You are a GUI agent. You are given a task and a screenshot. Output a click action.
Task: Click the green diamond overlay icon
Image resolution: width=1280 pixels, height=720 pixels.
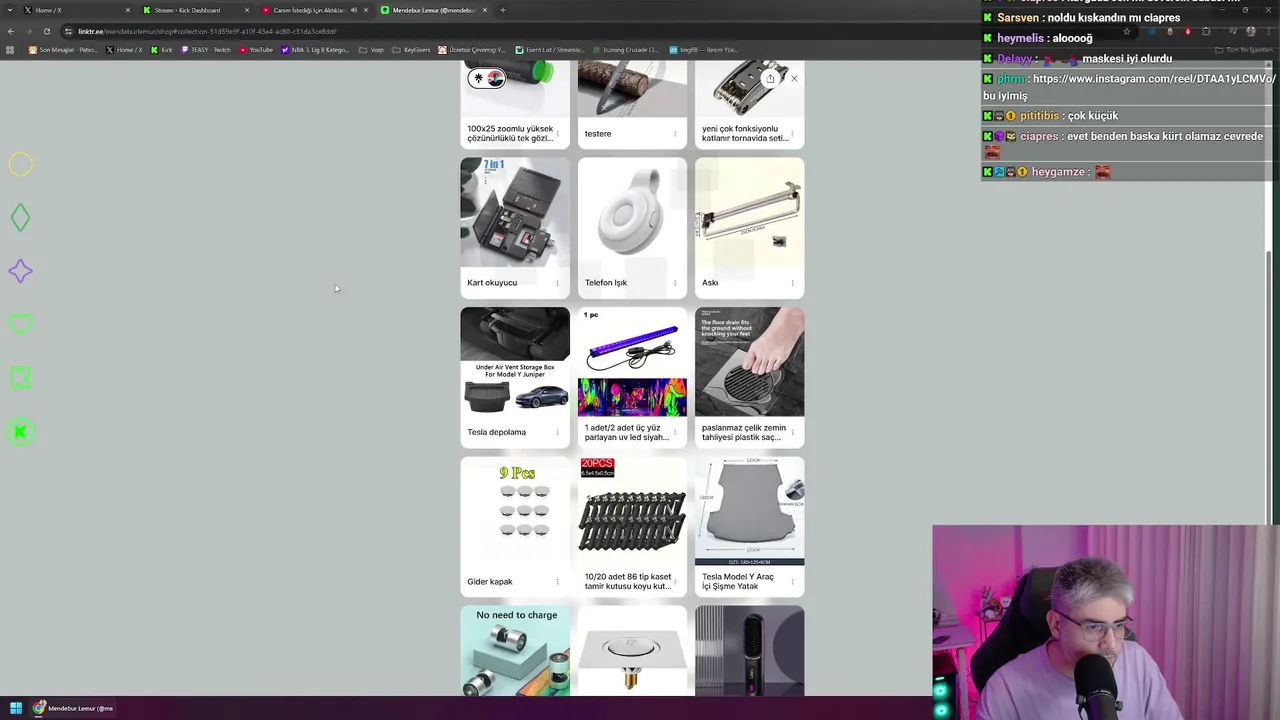click(x=20, y=218)
